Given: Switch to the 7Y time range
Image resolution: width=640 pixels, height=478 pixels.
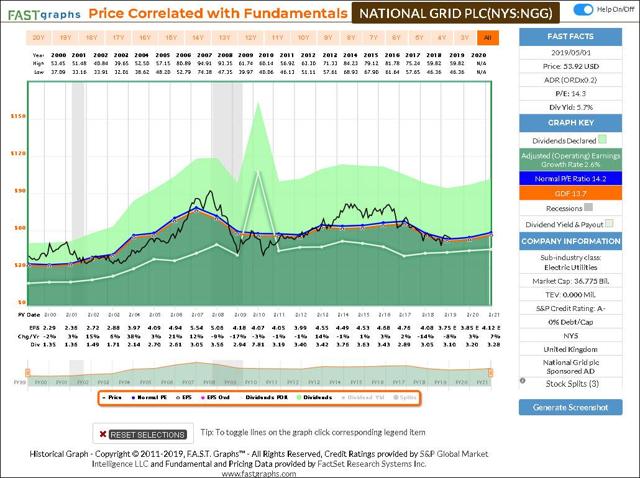Looking at the screenshot, I should point(373,38).
